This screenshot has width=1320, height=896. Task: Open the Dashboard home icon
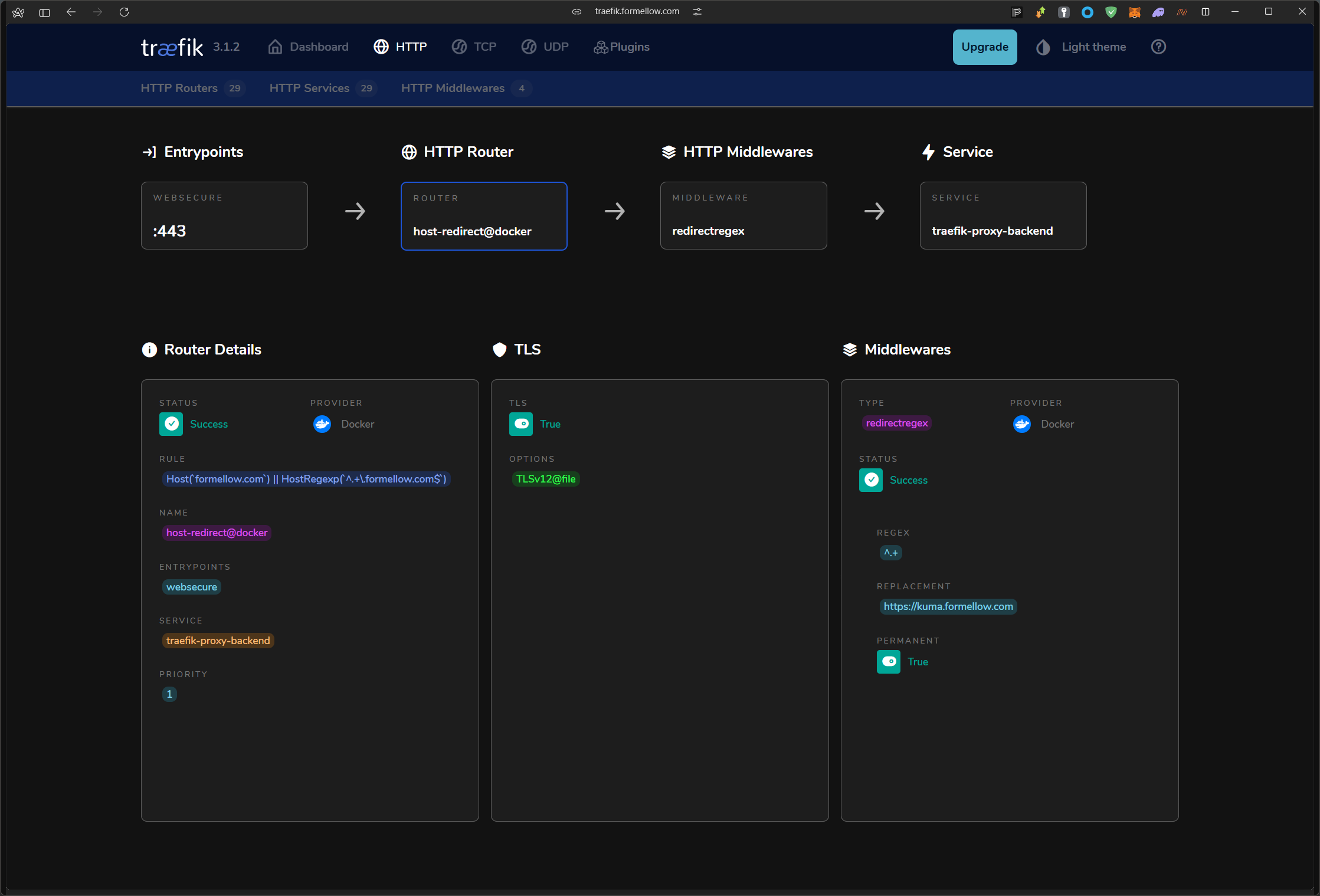tap(275, 47)
